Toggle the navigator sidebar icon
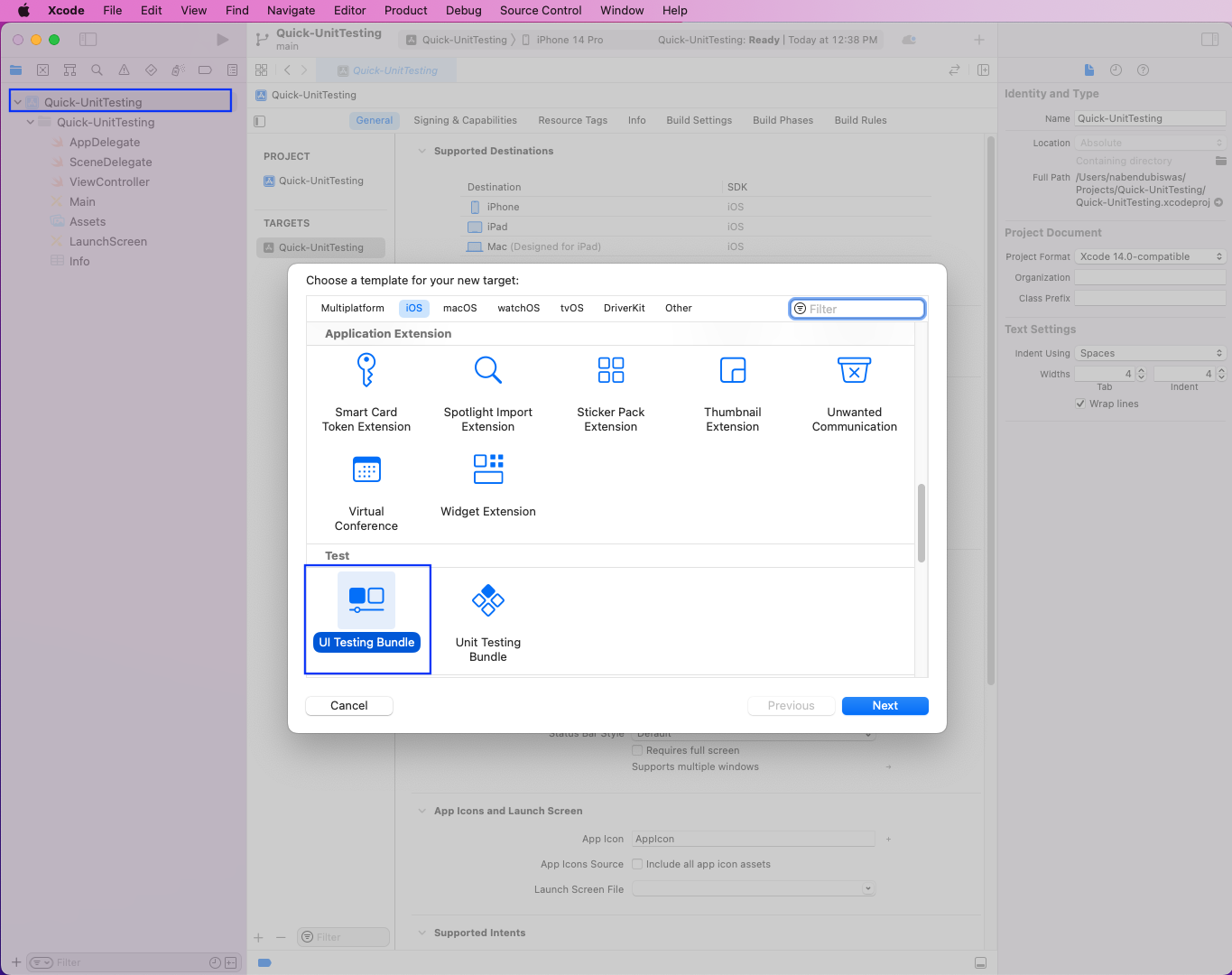This screenshot has height=975, width=1232. tap(88, 40)
